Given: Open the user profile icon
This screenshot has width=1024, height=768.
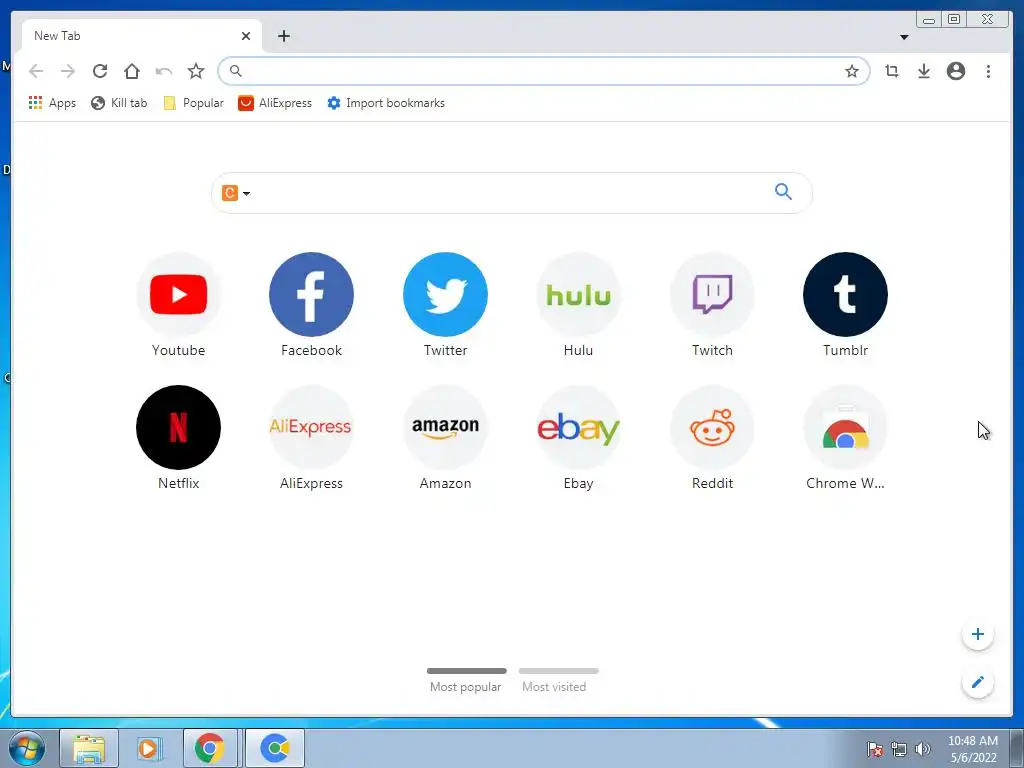Looking at the screenshot, I should tap(956, 71).
